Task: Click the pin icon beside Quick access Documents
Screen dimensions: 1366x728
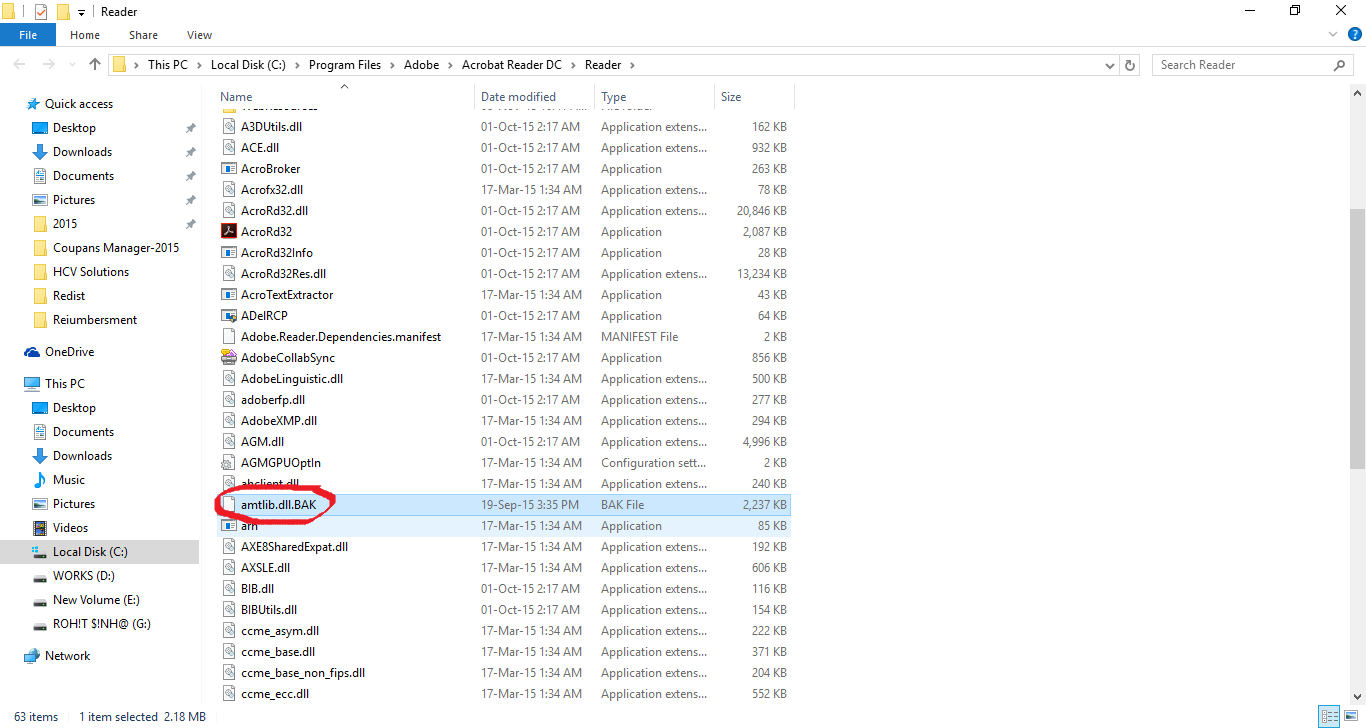Action: tap(190, 176)
